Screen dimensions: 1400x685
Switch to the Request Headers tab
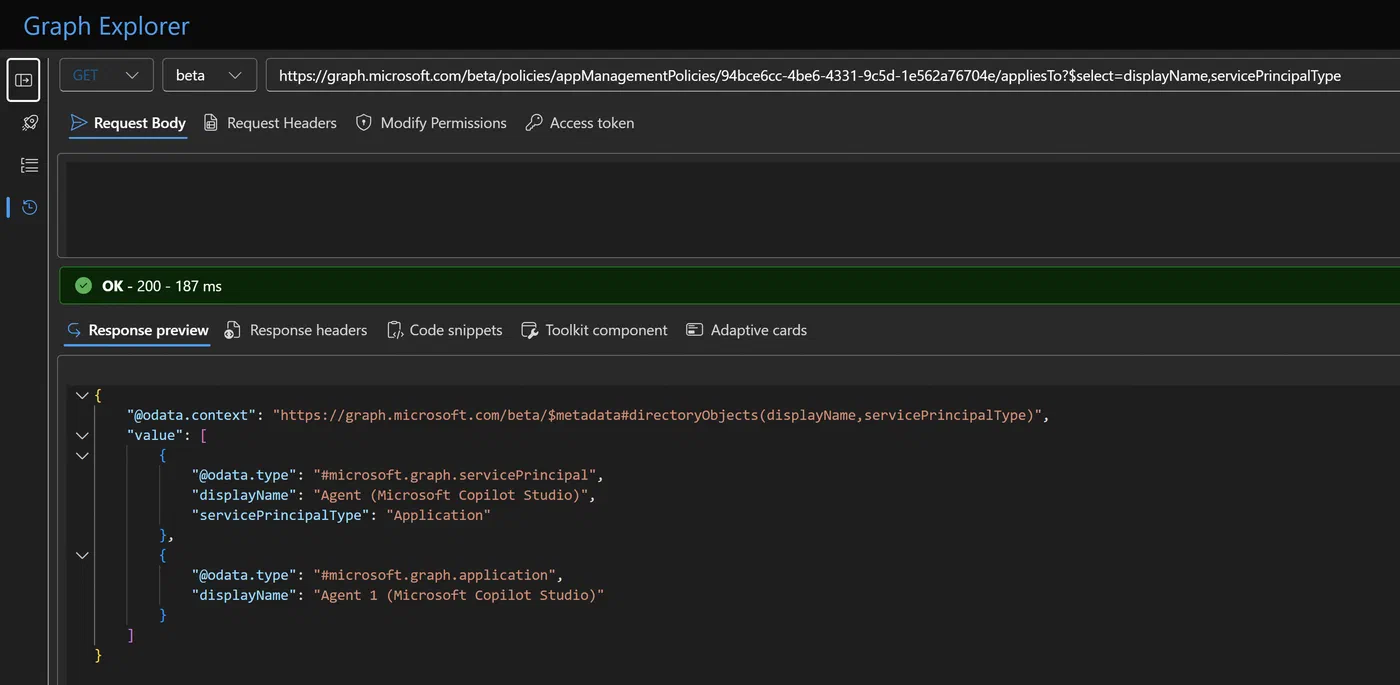[270, 123]
